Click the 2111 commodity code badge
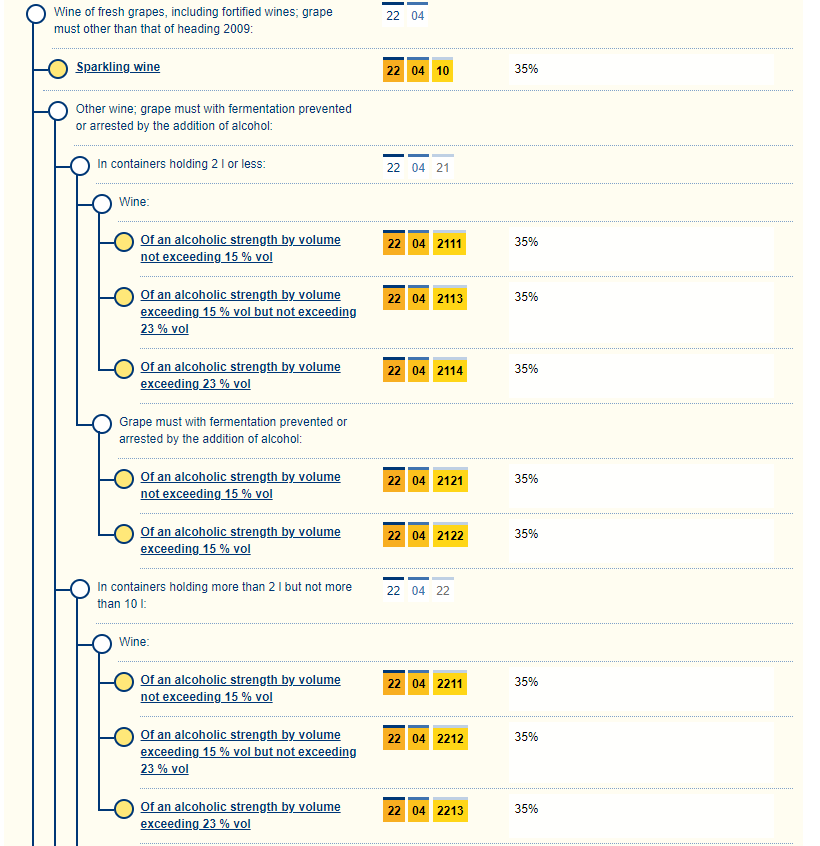Image resolution: width=820 pixels, height=846 pixels. (450, 244)
